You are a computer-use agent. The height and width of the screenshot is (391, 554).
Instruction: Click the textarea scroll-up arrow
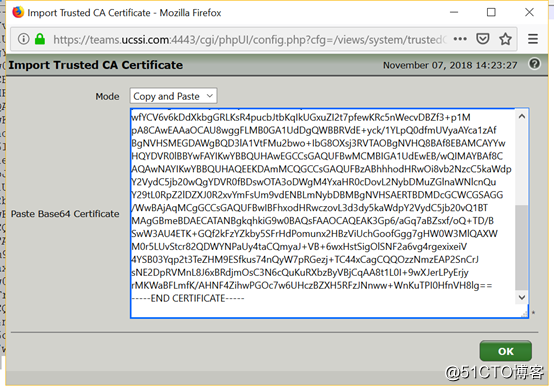point(522,116)
